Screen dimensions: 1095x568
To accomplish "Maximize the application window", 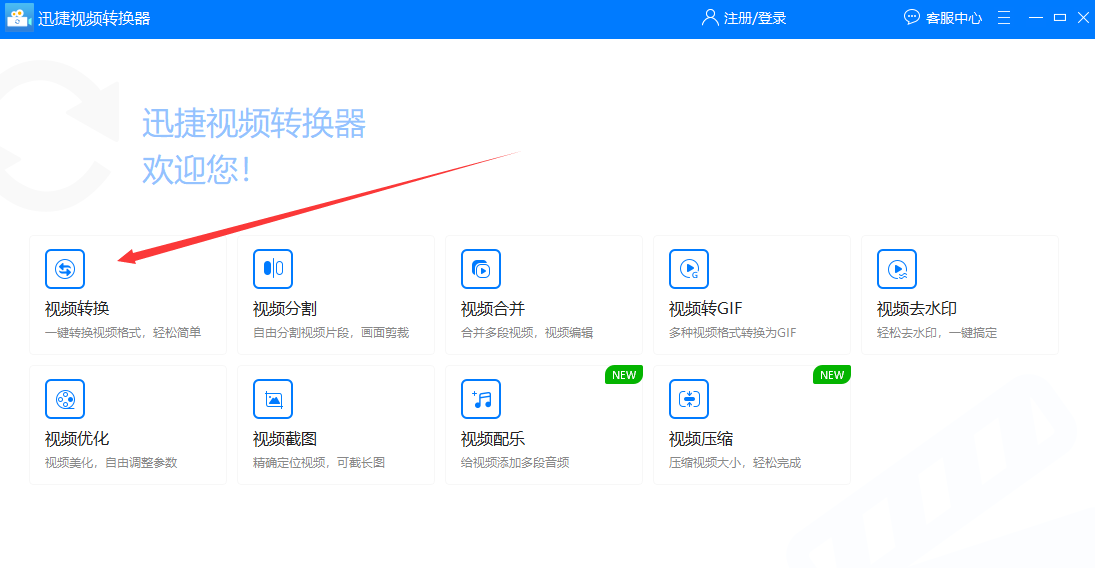I will pyautogui.click(x=1060, y=17).
